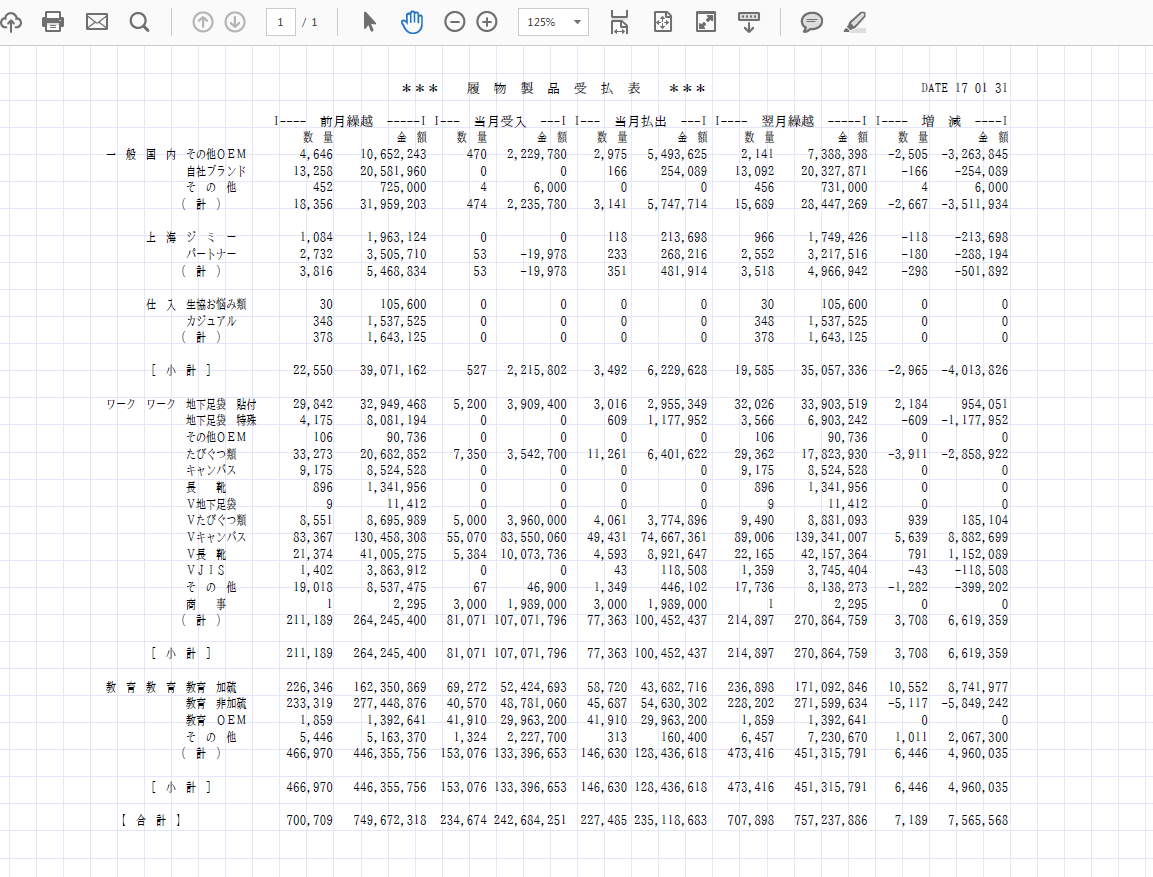Click the read mode keyboard-arrow icon
This screenshot has width=1153, height=877.
(x=749, y=22)
